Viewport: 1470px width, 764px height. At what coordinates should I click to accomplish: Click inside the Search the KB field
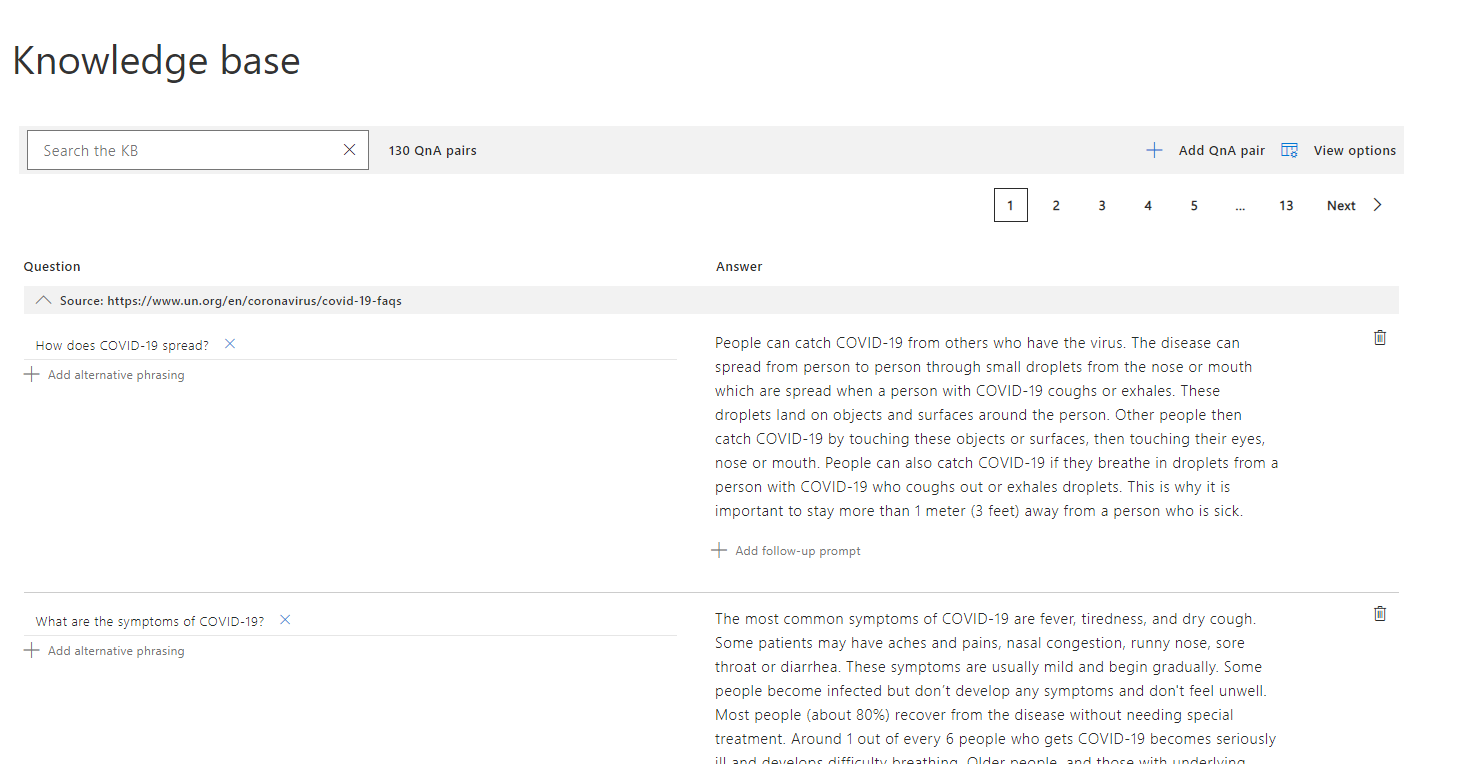pos(180,149)
